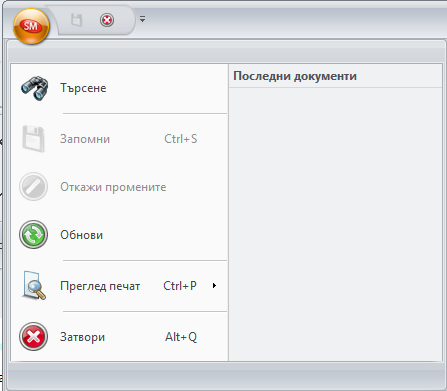Viewport: 447px width, 391px height.
Task: Click the floppy disk icon beside Запомни
Action: pos(33,139)
